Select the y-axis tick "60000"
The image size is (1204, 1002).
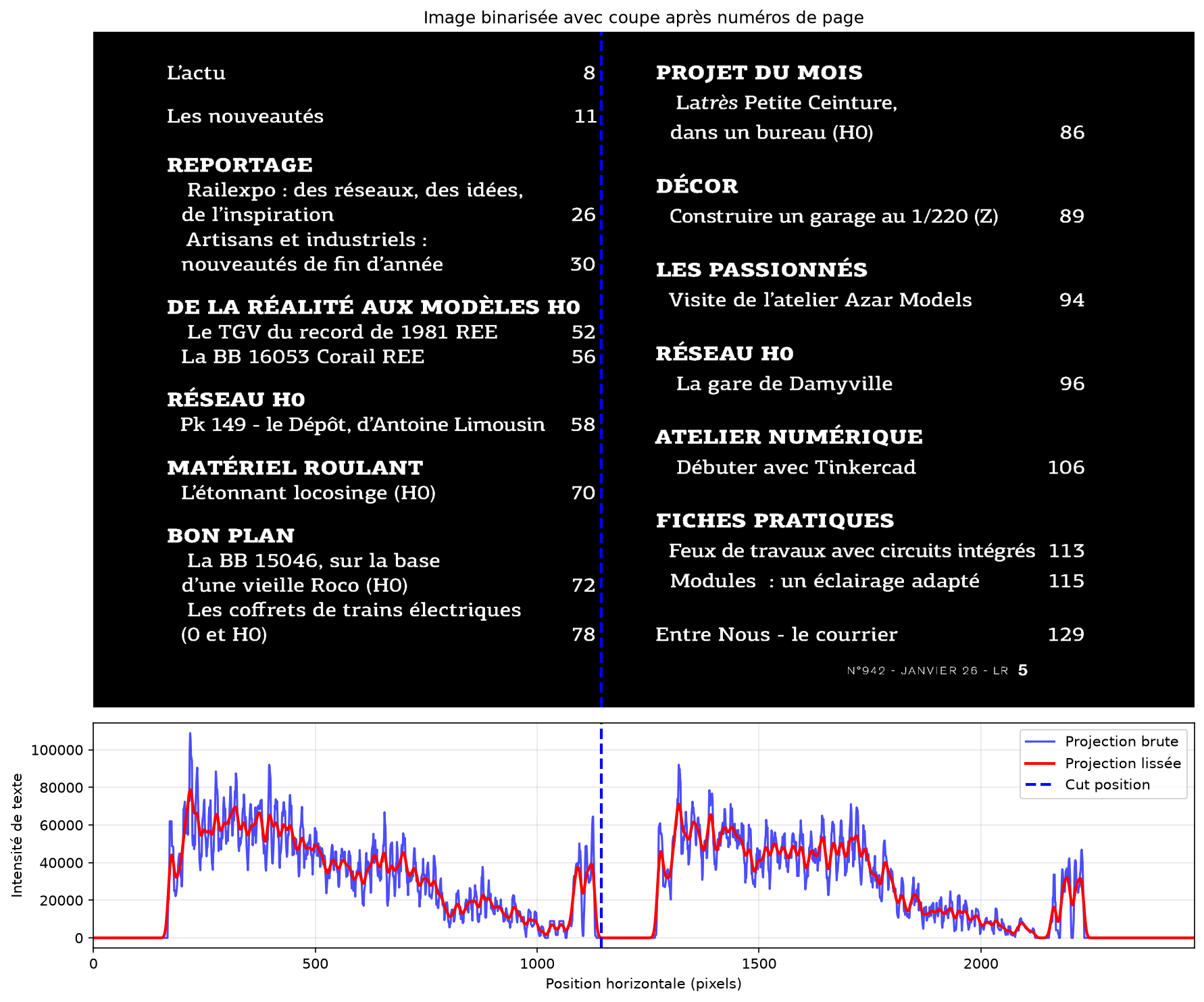[61, 825]
